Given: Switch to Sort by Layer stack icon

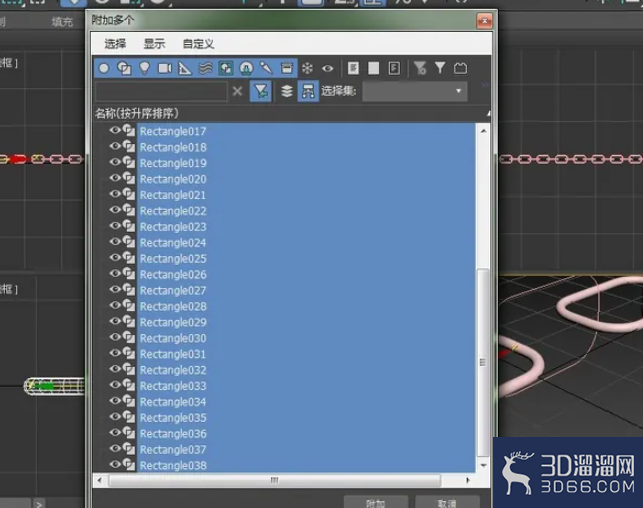Looking at the screenshot, I should 287,91.
